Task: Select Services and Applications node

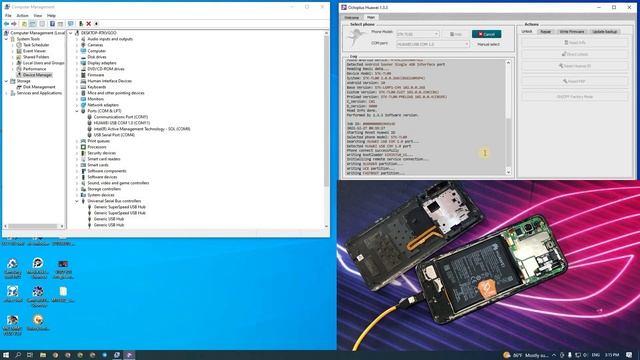Action: coord(39,93)
